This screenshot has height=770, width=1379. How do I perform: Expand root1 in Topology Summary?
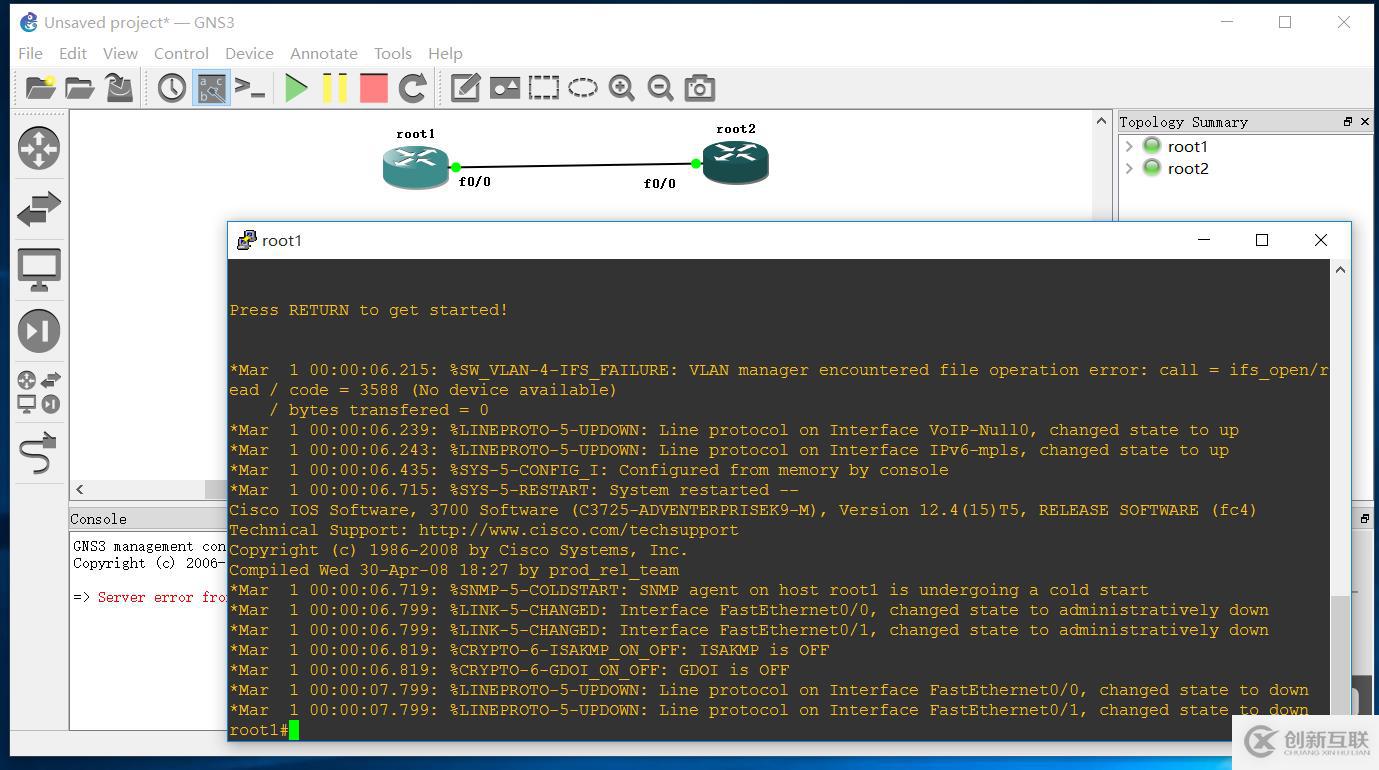point(1130,146)
